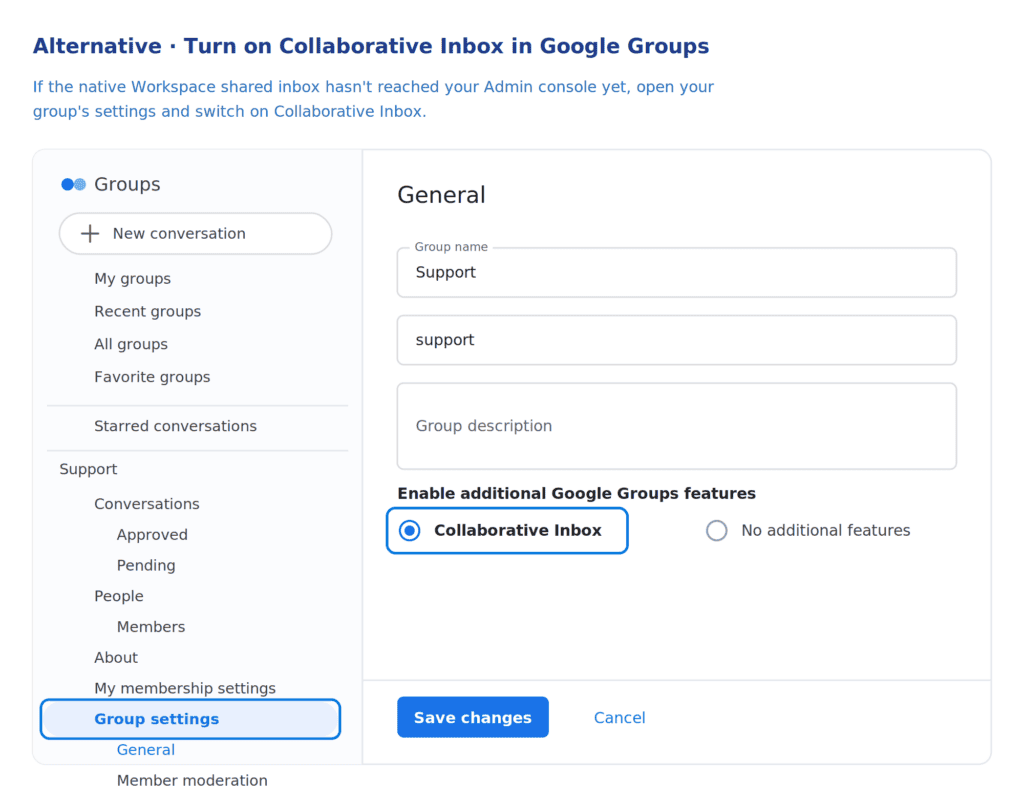Open the About page

click(x=116, y=657)
